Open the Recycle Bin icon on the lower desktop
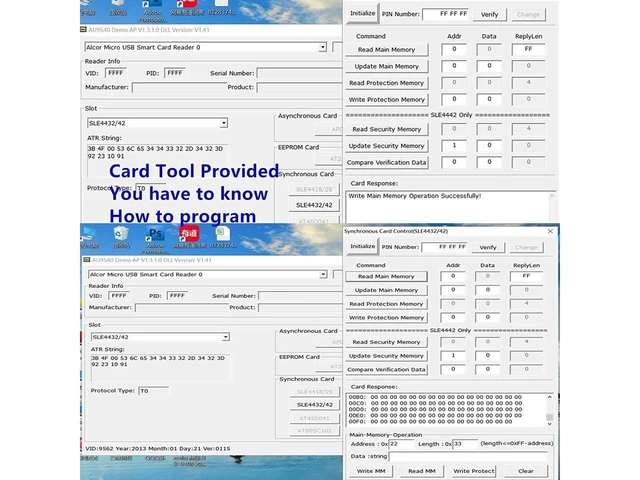640x480 pixels. click(x=121, y=234)
